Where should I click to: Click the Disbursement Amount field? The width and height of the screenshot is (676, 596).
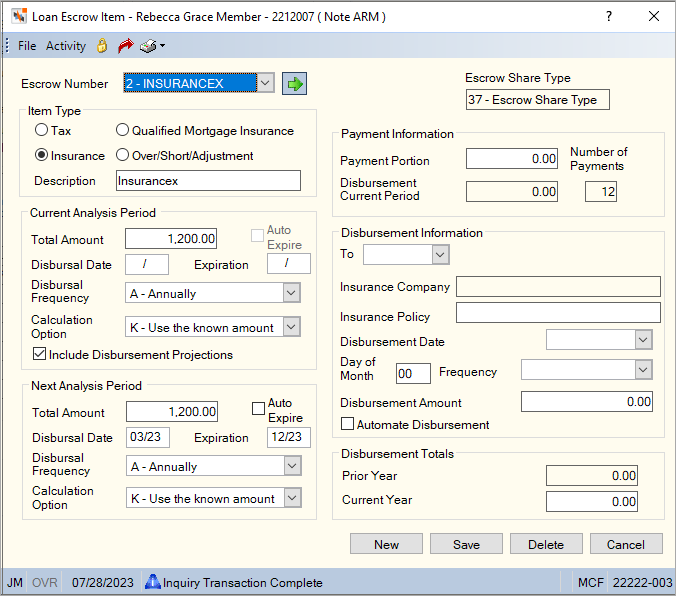click(587, 402)
